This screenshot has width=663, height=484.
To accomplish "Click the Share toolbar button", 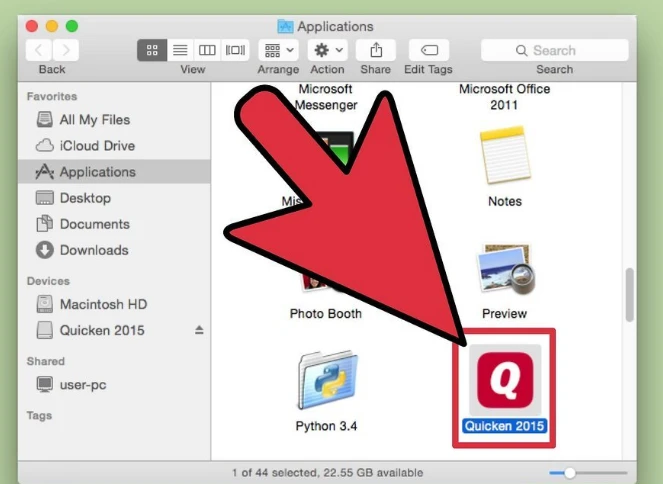I will tap(376, 50).
